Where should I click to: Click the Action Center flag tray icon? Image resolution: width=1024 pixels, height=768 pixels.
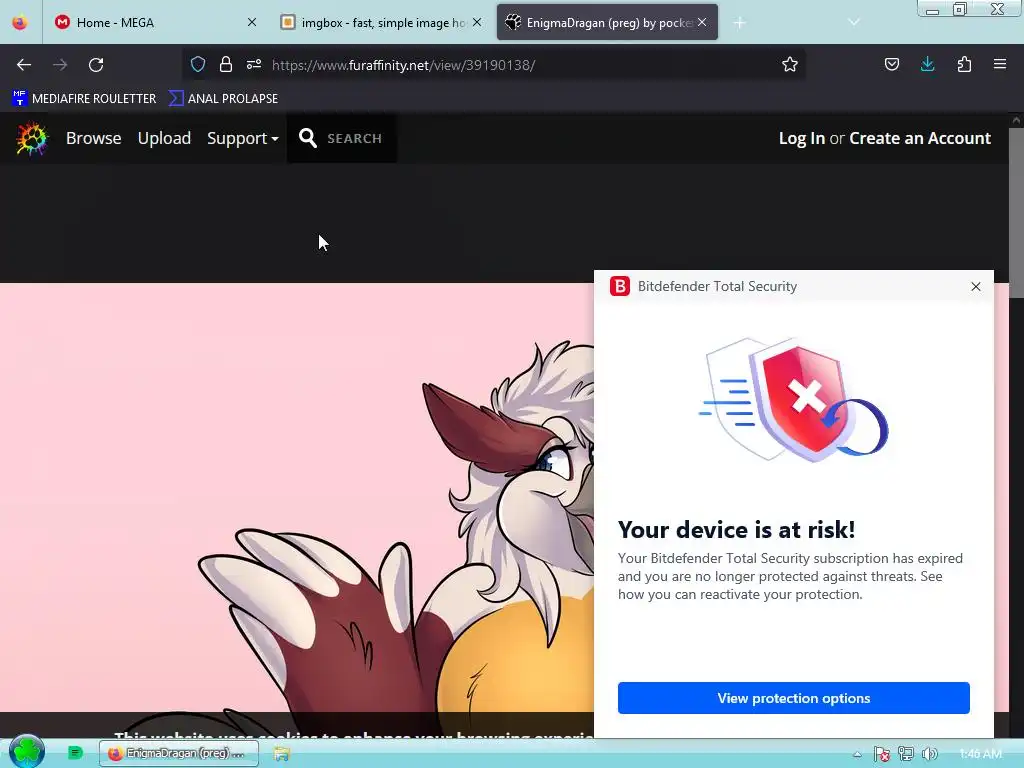(x=881, y=754)
